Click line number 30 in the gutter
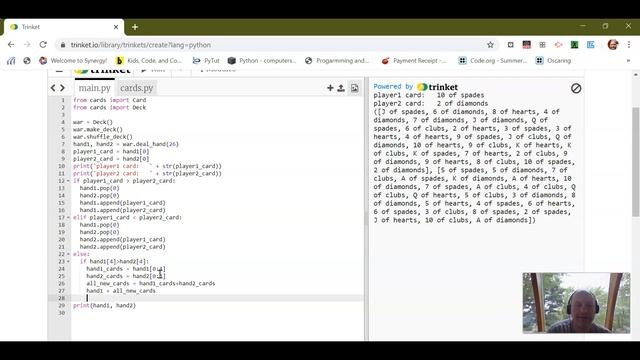 [x=62, y=313]
